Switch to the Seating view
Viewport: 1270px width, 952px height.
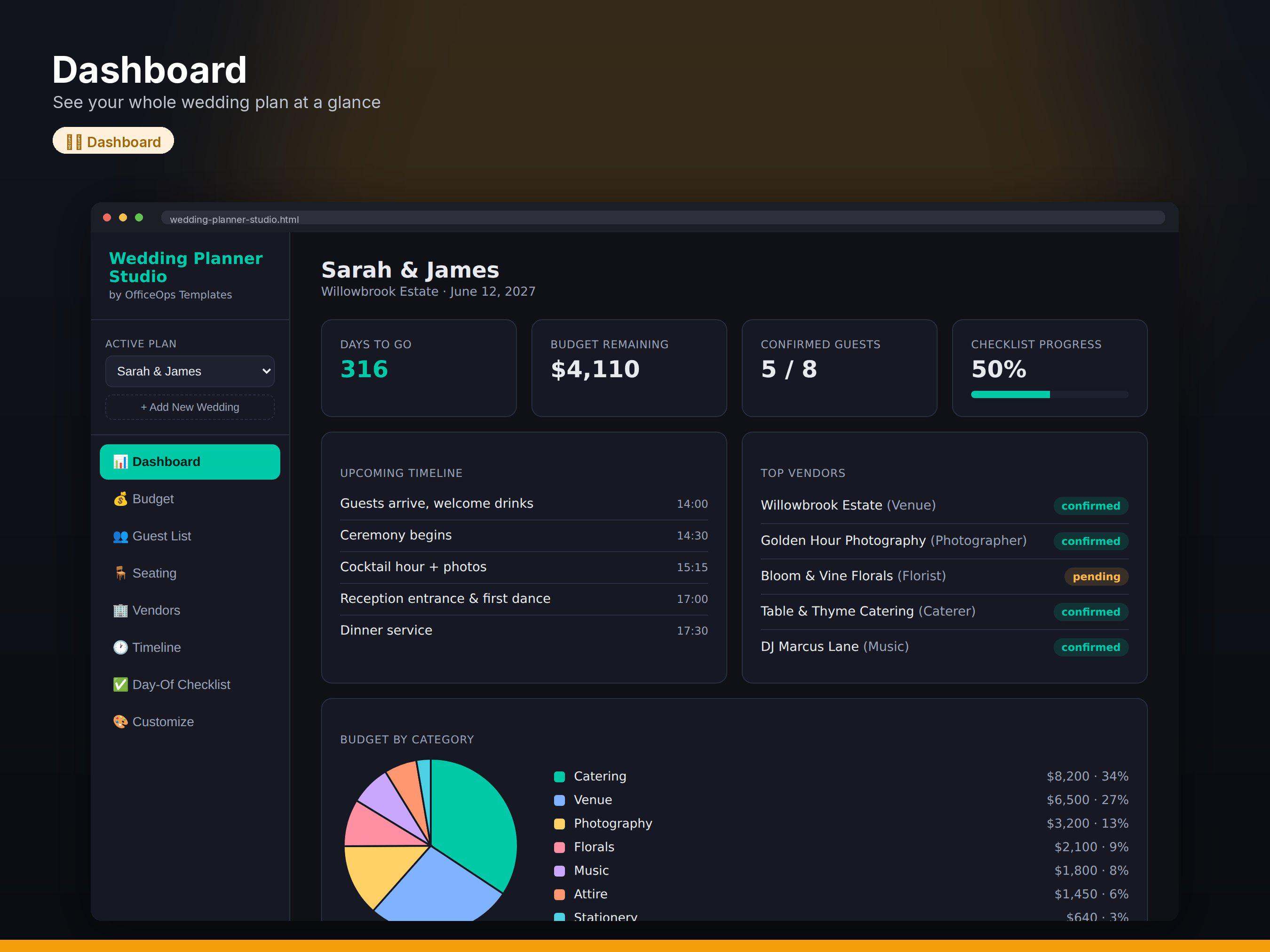coord(190,573)
